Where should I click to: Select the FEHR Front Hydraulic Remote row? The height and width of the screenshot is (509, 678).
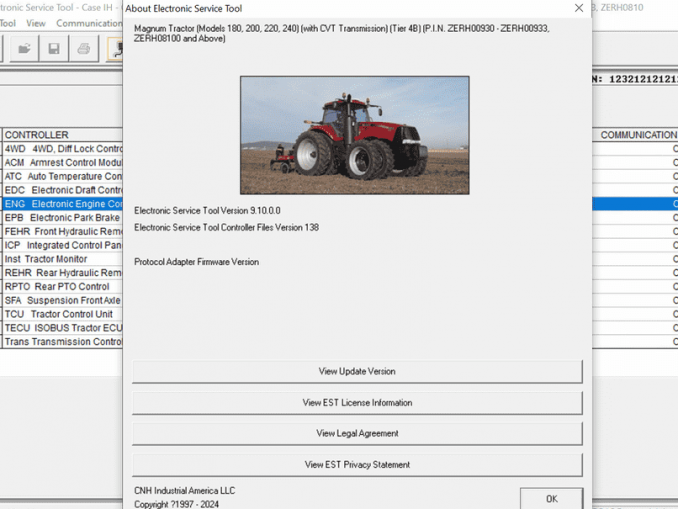tap(63, 231)
